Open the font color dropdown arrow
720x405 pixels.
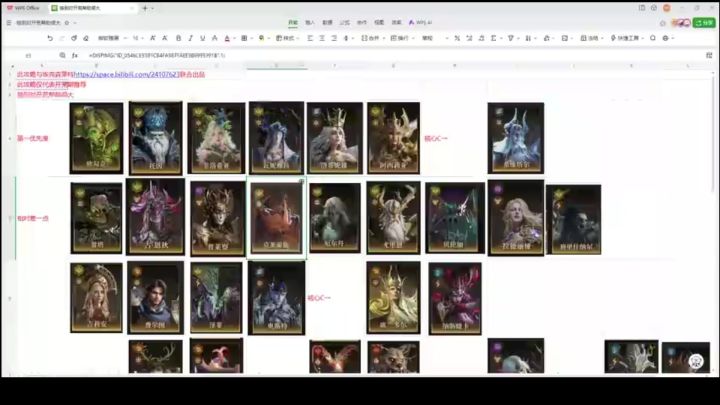tap(234, 38)
